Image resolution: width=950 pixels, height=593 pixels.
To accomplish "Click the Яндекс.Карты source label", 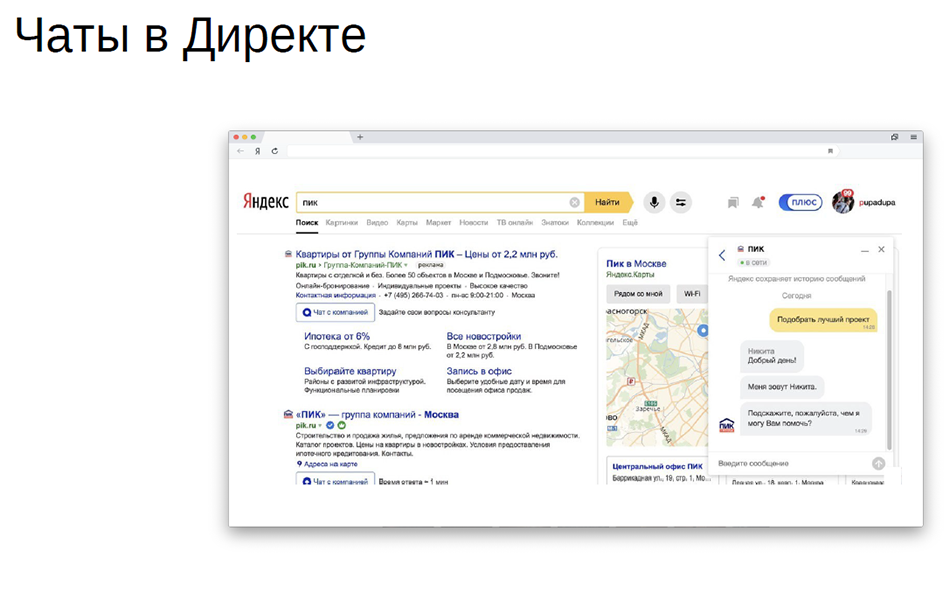I will 630,274.
